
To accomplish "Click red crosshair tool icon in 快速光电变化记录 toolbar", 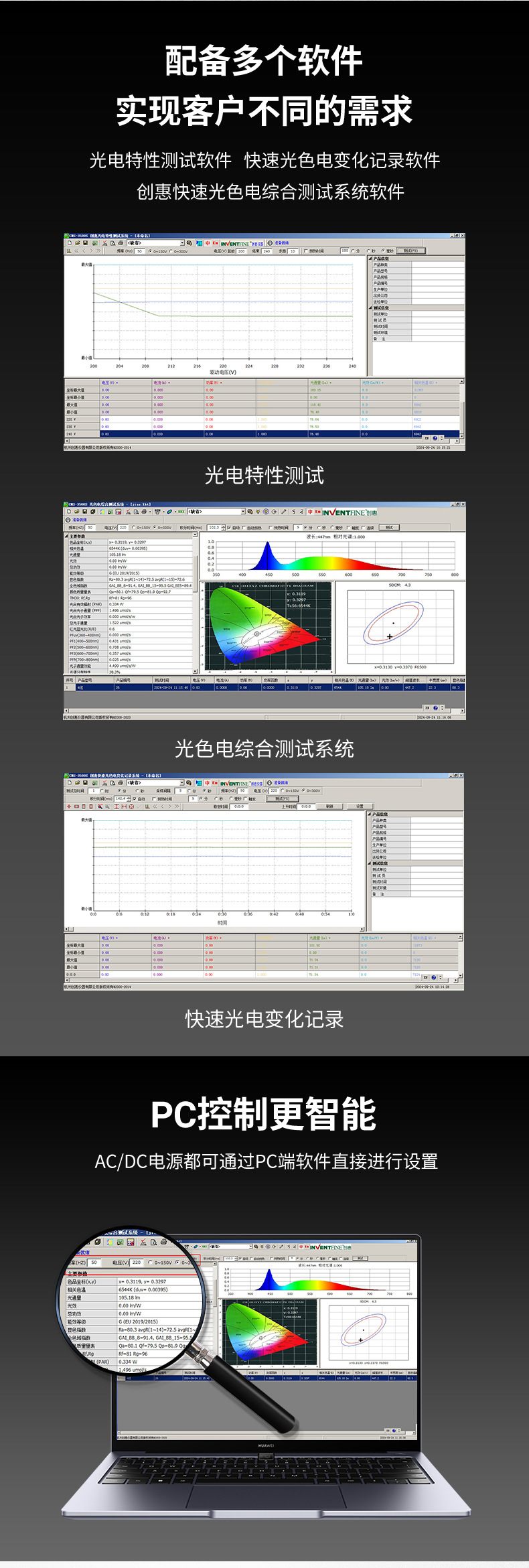I will (69, 806).
